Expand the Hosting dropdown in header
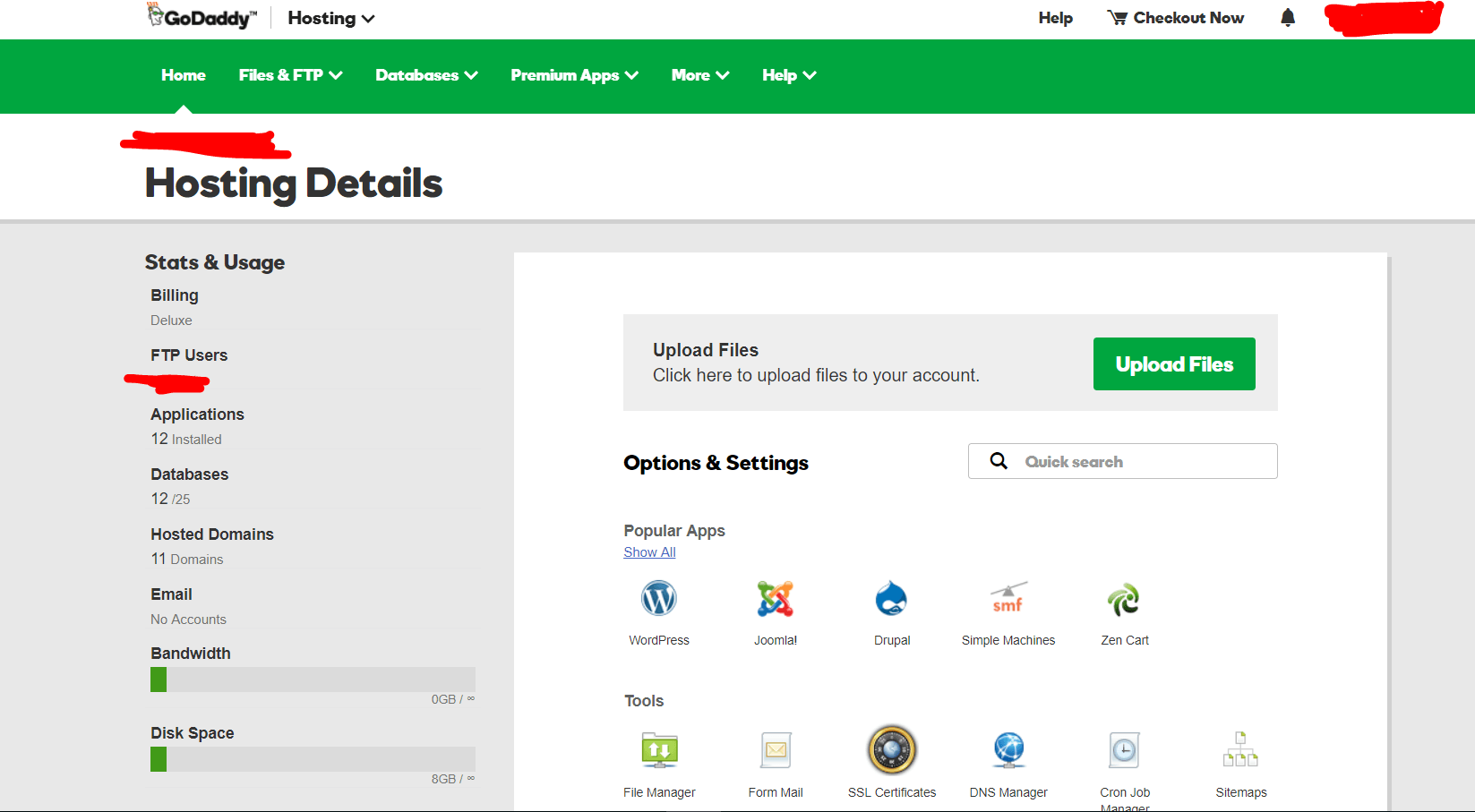1475x812 pixels. point(330,18)
